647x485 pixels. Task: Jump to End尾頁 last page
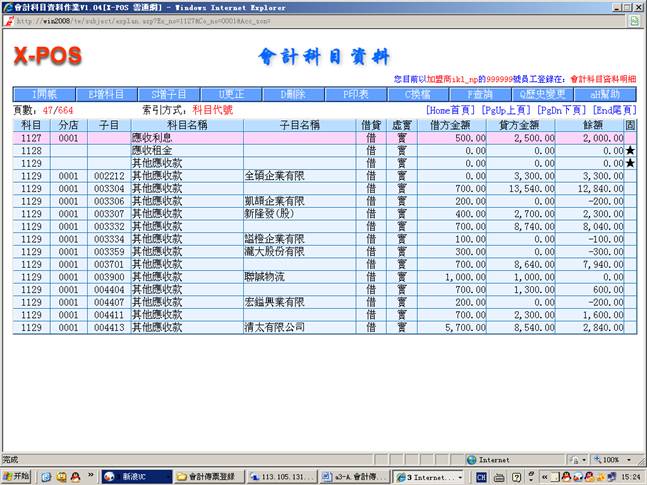[614, 109]
